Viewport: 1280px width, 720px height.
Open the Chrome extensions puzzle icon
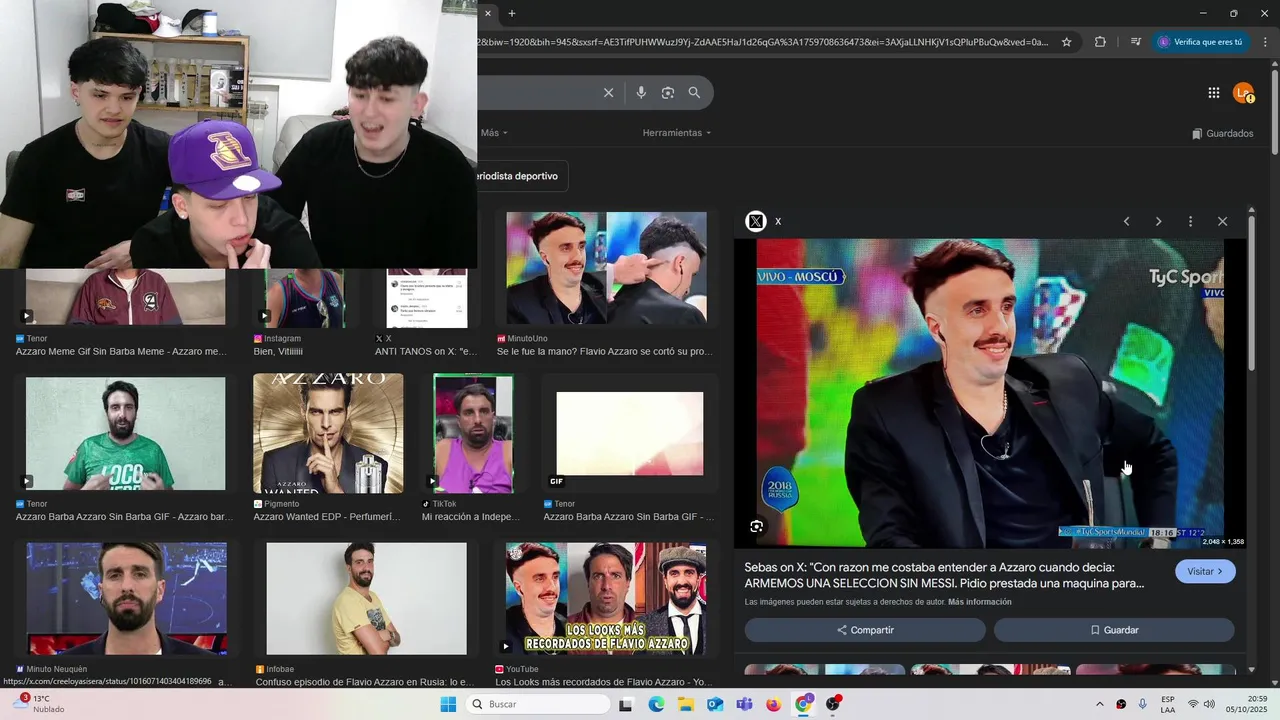tap(1101, 42)
